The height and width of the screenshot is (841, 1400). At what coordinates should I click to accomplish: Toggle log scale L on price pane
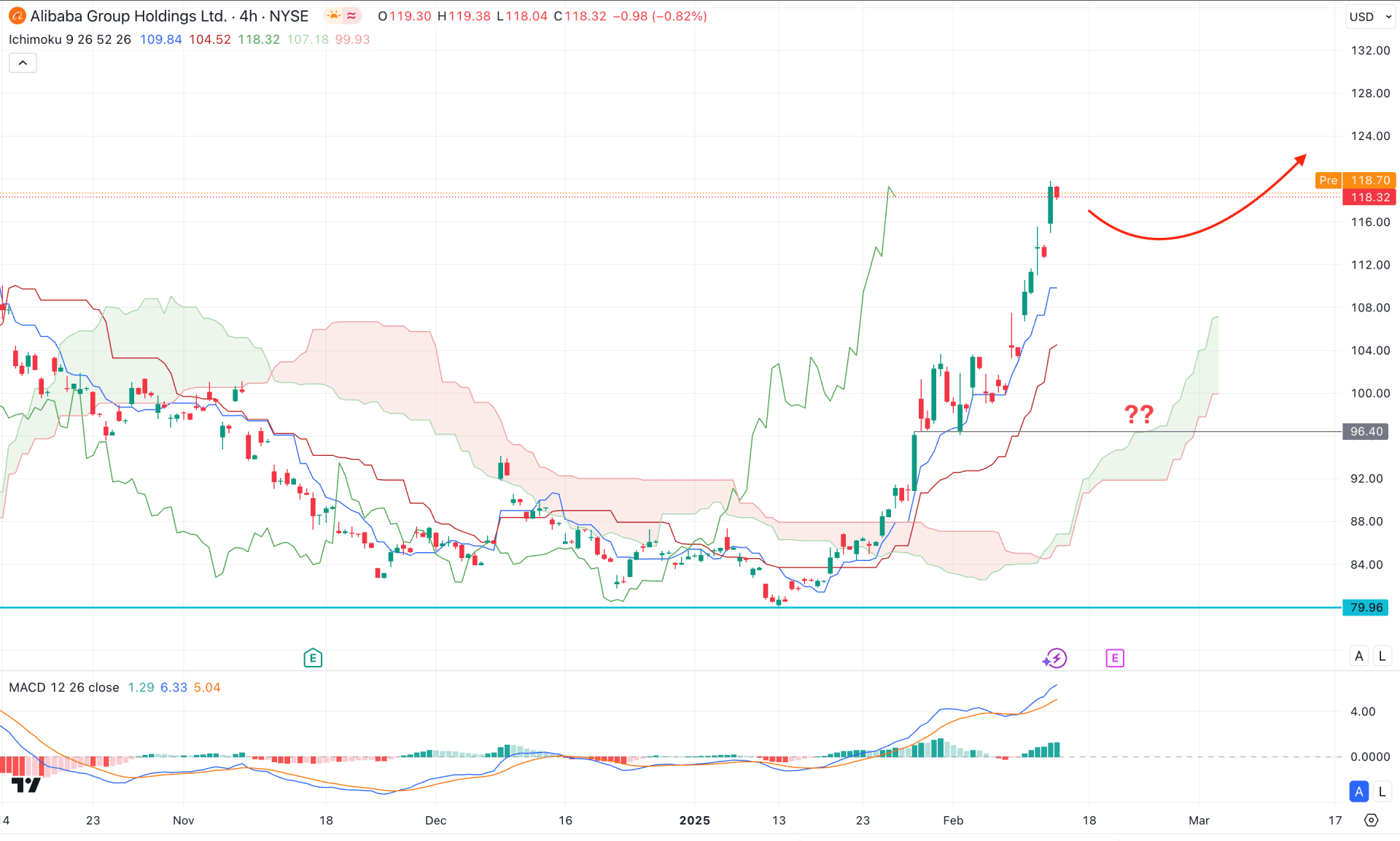point(1382,656)
